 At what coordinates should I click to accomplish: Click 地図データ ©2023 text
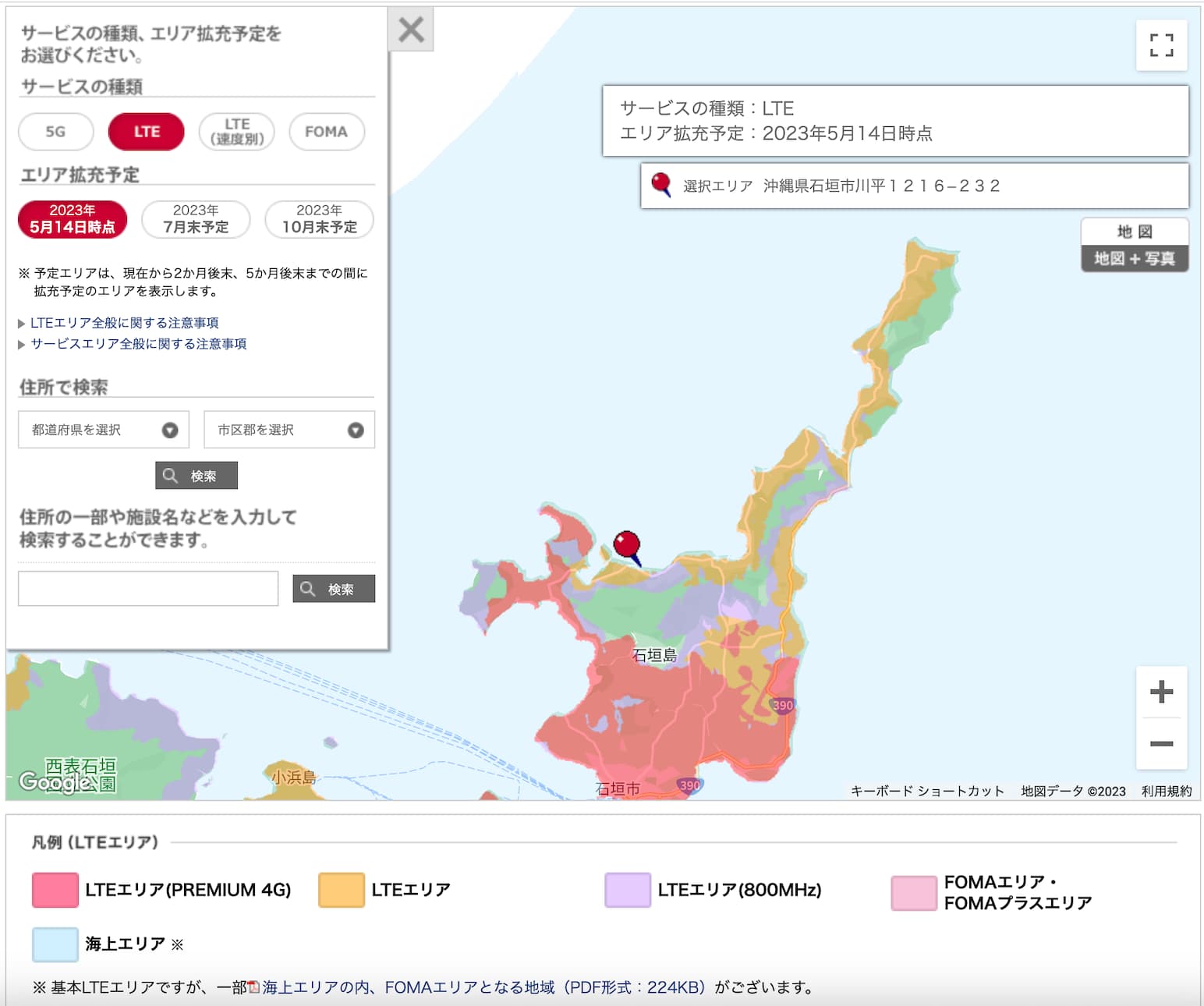[x=1073, y=791]
